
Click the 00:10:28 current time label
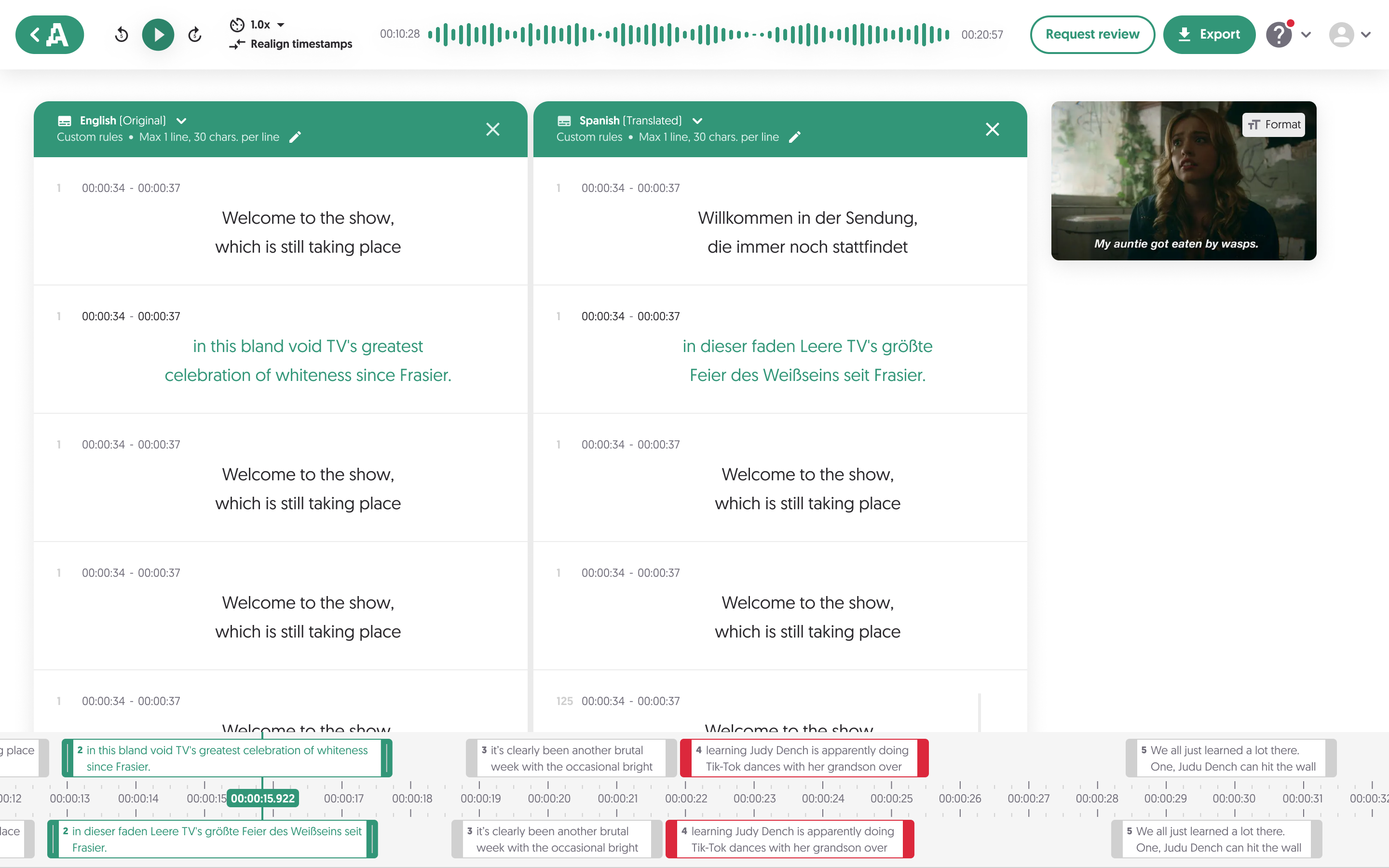pos(400,34)
